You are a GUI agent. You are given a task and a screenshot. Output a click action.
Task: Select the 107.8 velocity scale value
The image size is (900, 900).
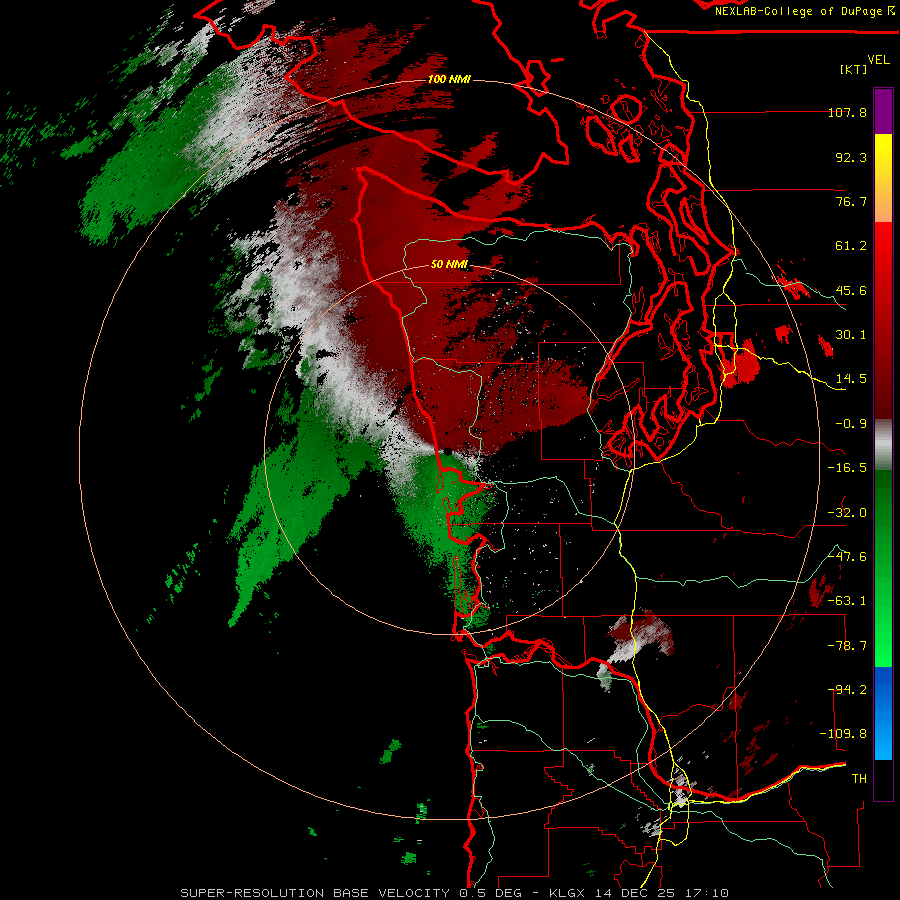(847, 112)
